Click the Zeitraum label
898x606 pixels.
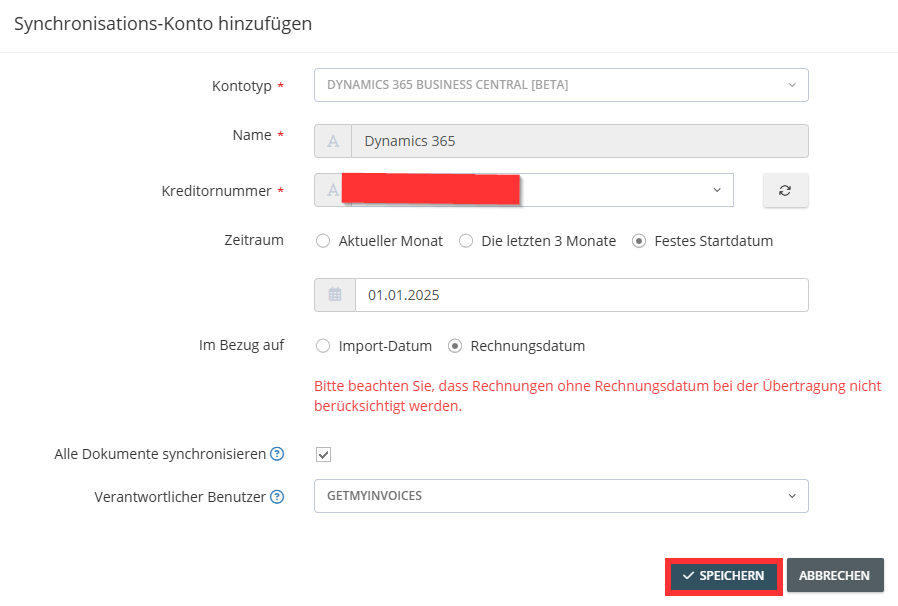tap(254, 240)
